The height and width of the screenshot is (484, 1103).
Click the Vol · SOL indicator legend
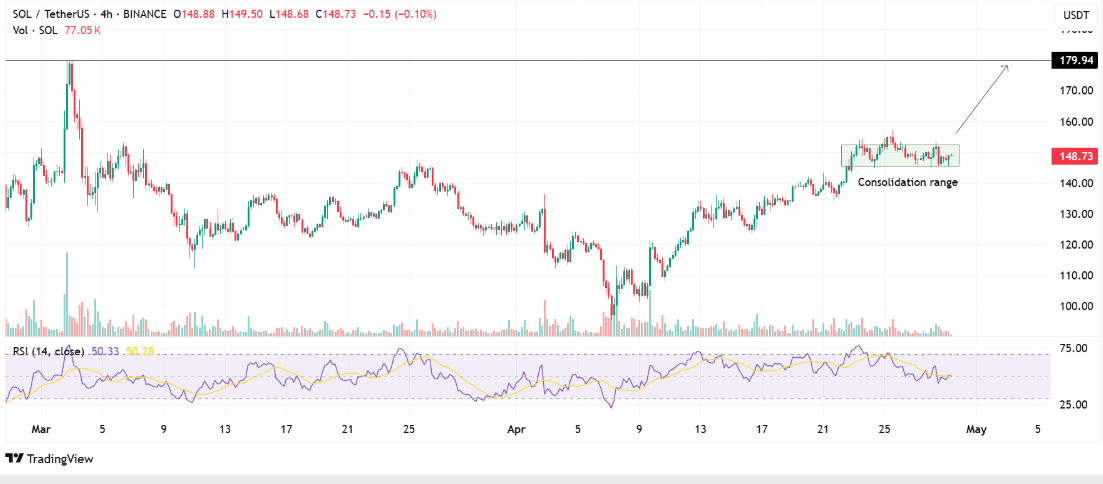(37, 30)
